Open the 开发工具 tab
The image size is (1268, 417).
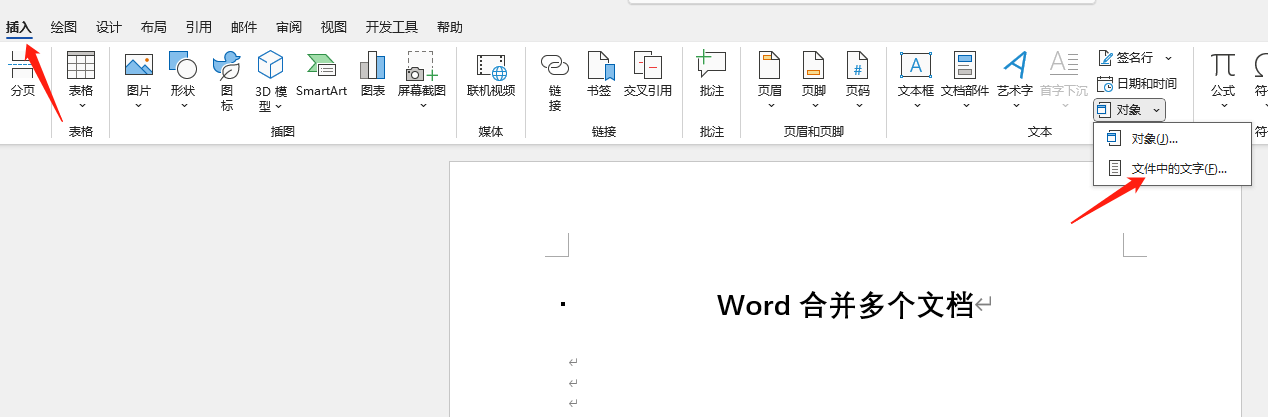point(391,28)
